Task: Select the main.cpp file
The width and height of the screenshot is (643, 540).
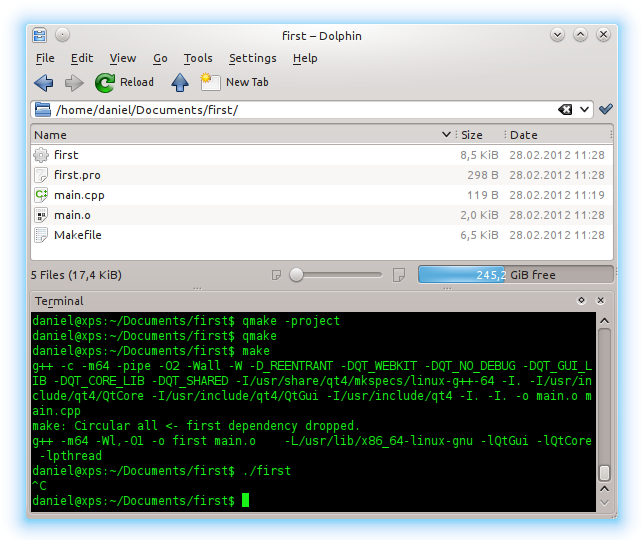Action: (79, 195)
